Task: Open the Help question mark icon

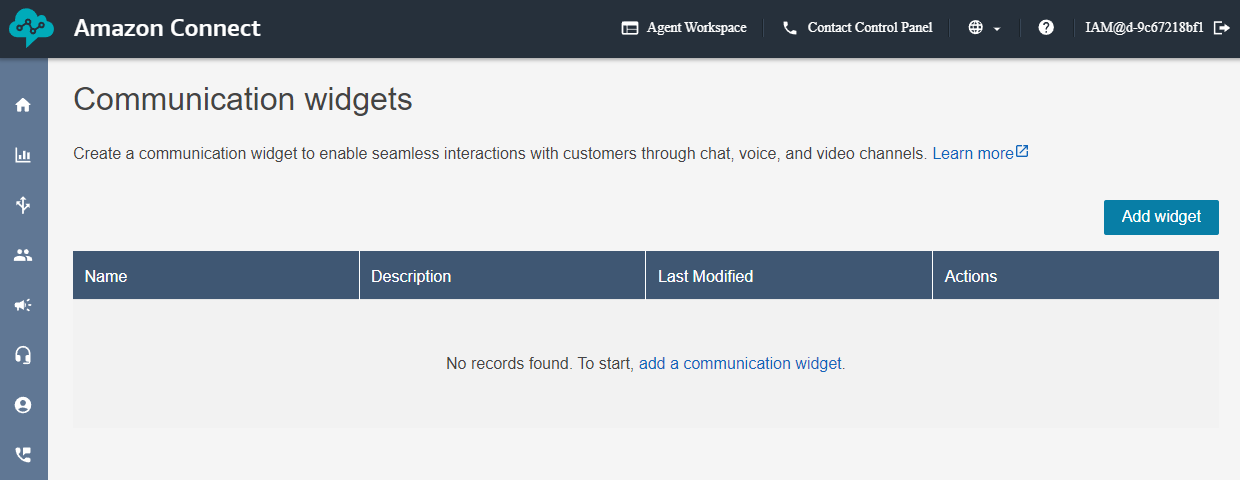Action: tap(1046, 28)
